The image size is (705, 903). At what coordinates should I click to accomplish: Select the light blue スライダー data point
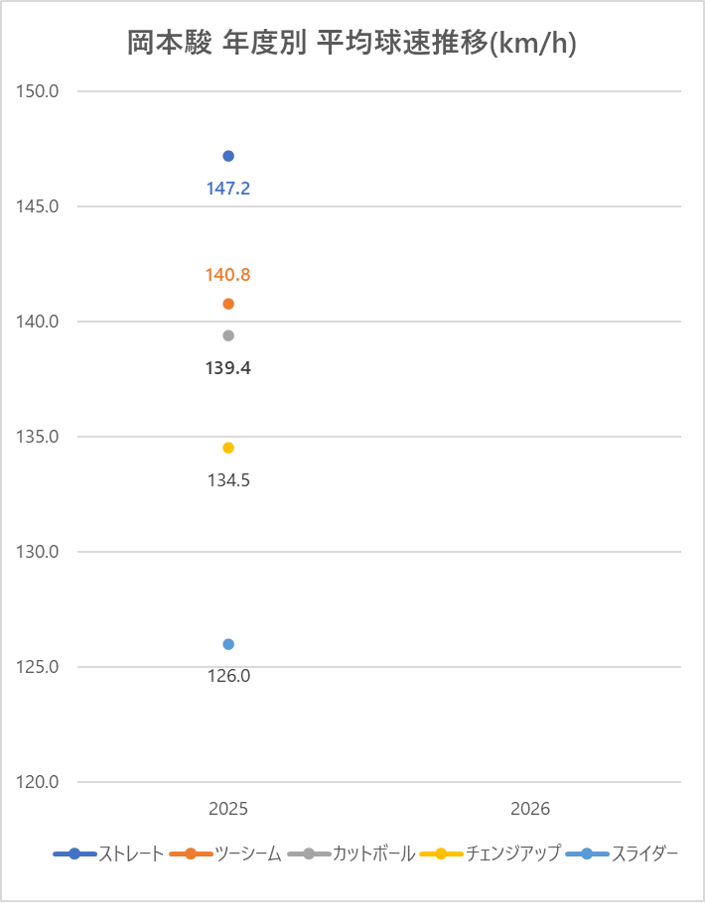228,644
